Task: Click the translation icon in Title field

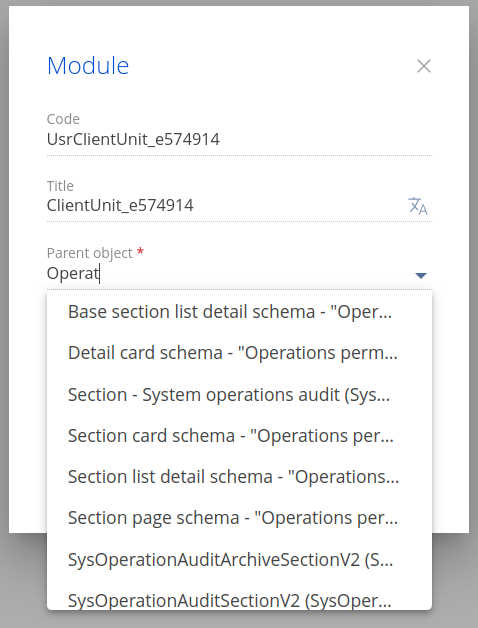Action: [x=418, y=206]
